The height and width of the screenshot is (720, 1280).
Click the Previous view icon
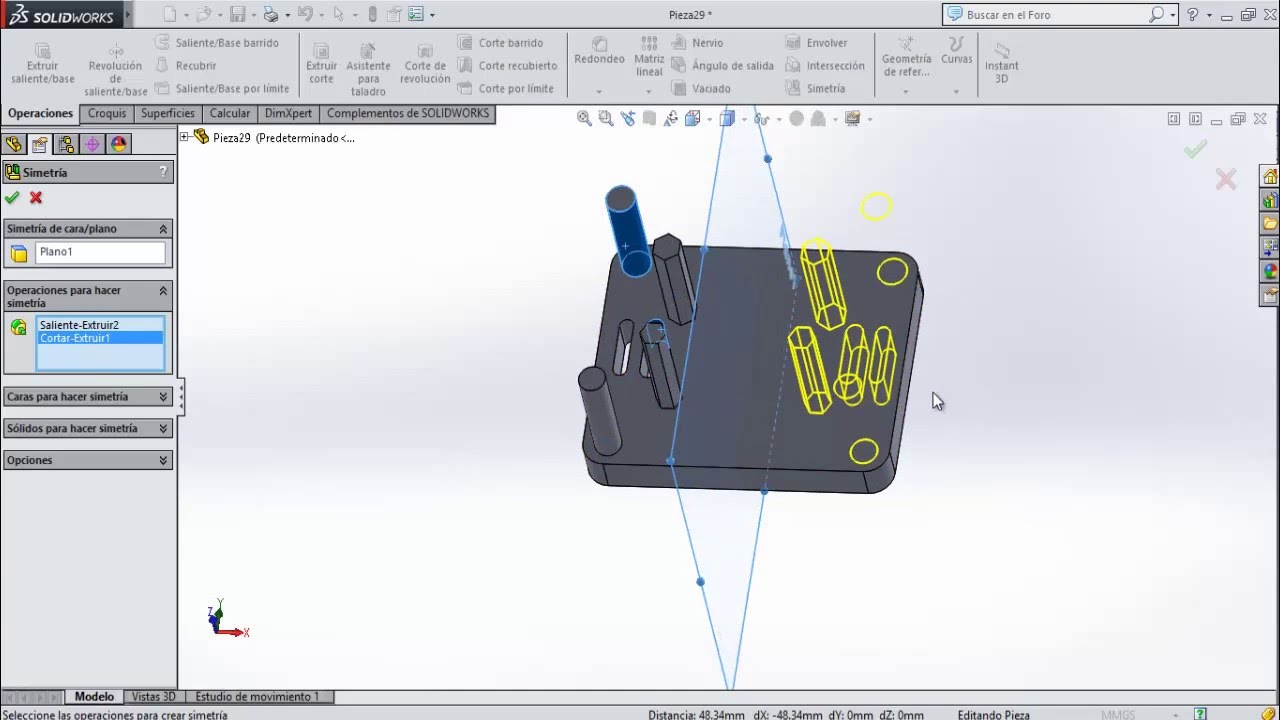[x=628, y=118]
